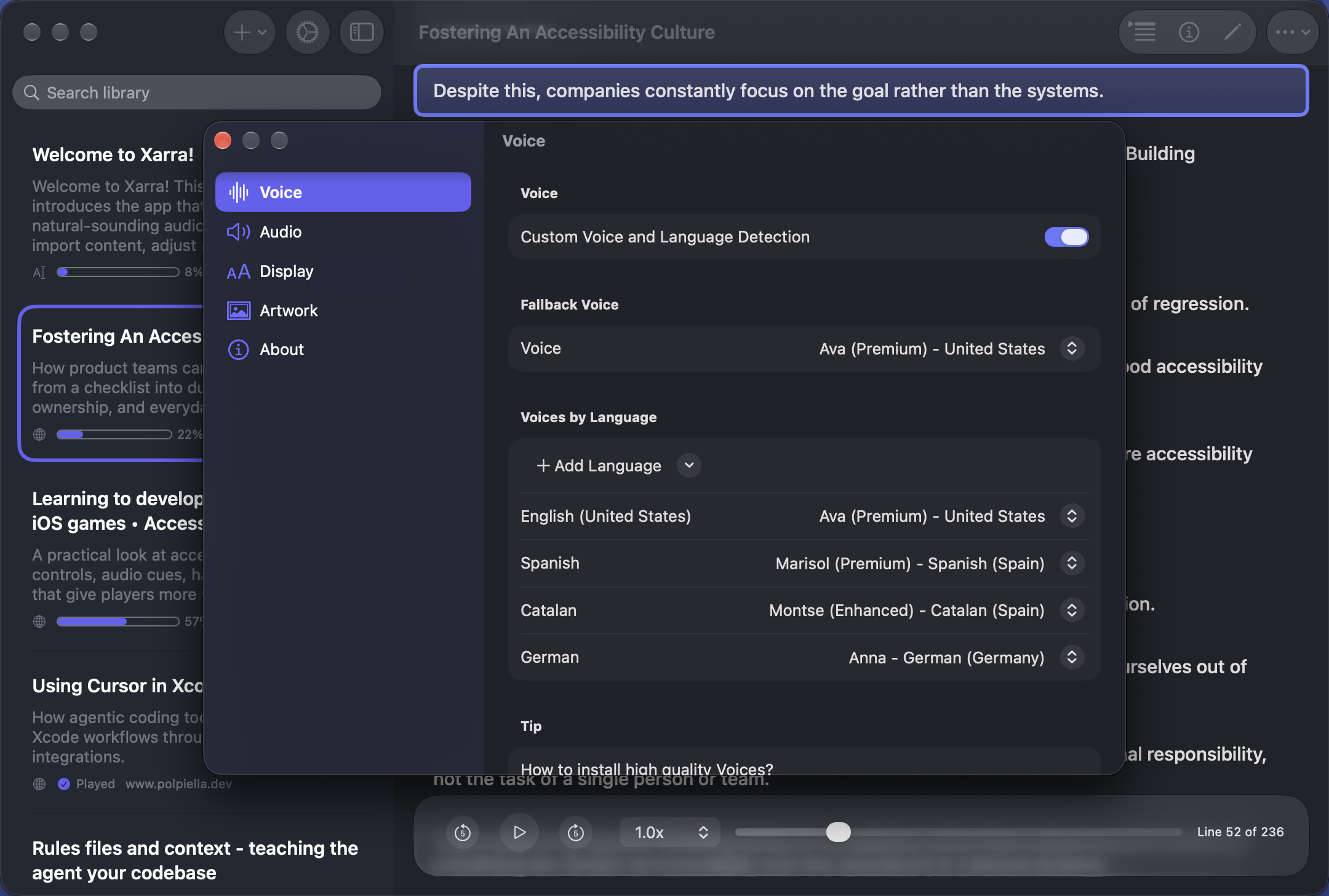1329x896 pixels.
Task: Click the Search library field
Action: click(197, 93)
